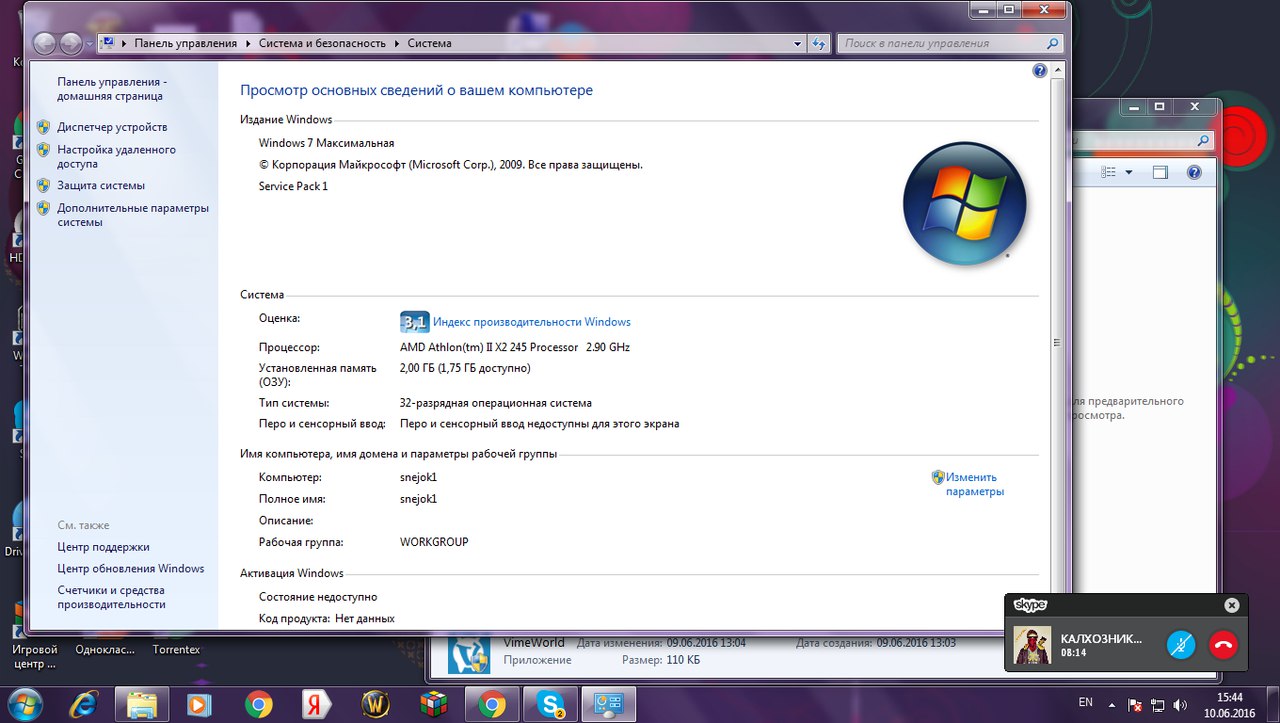The width and height of the screenshot is (1280, 723).
Task: Expand arrow after Панель управления in address bar
Action: pos(248,44)
